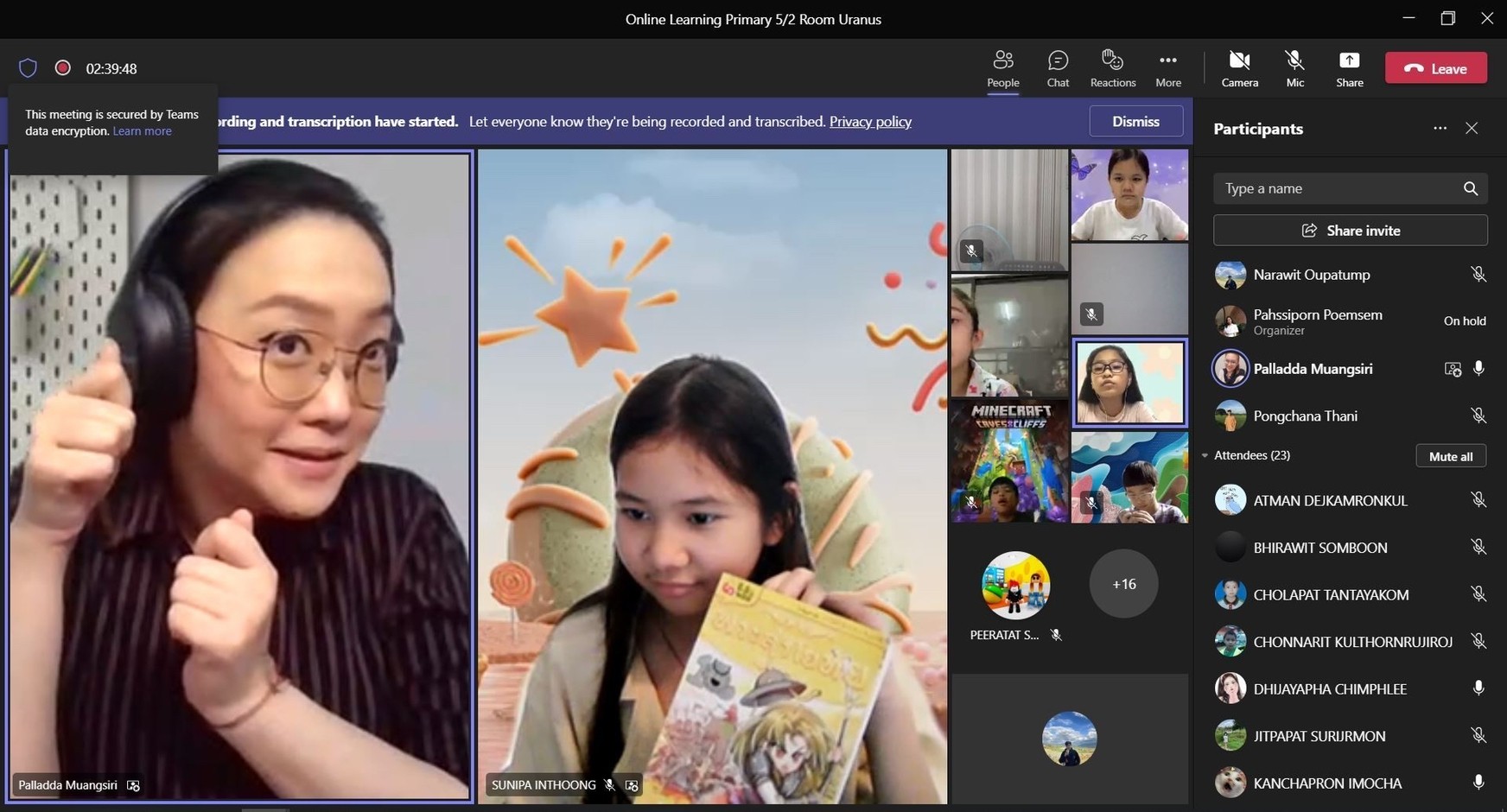This screenshot has height=812, width=1507.
Task: Open Participants panel more options
Action: point(1440,129)
